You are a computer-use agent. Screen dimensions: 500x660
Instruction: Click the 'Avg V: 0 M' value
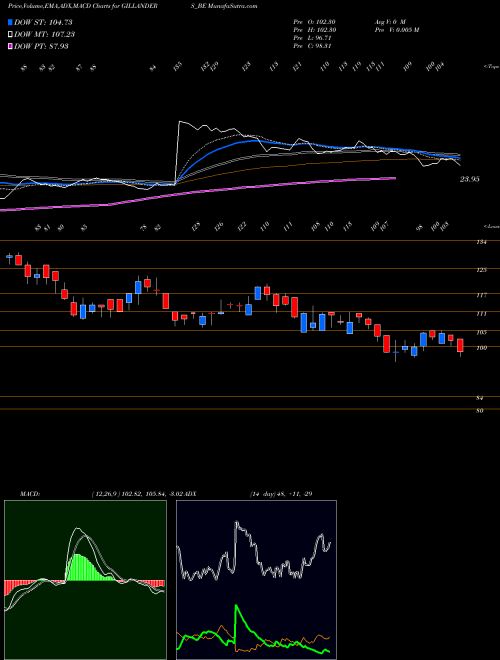click(390, 22)
